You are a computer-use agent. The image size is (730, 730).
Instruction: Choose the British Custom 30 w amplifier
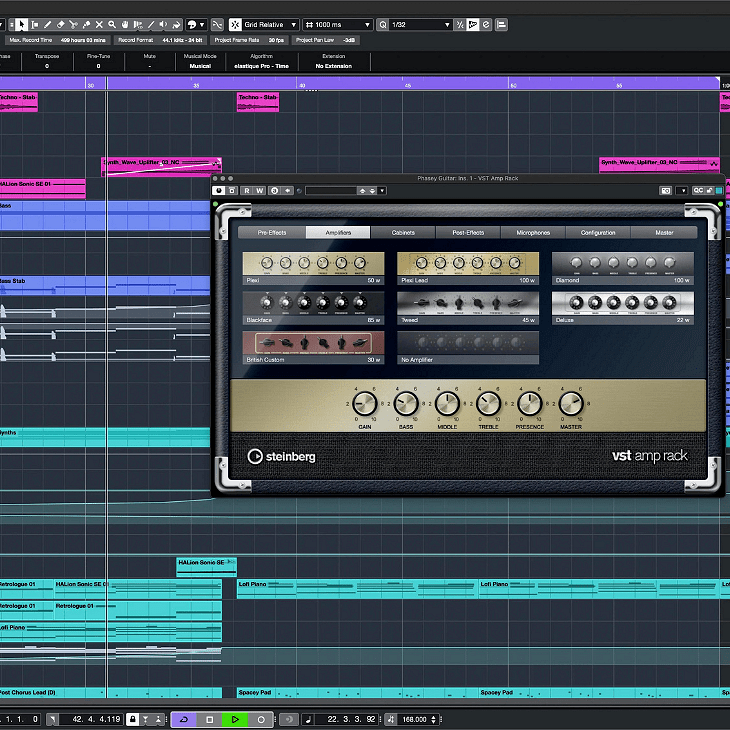tap(313, 347)
